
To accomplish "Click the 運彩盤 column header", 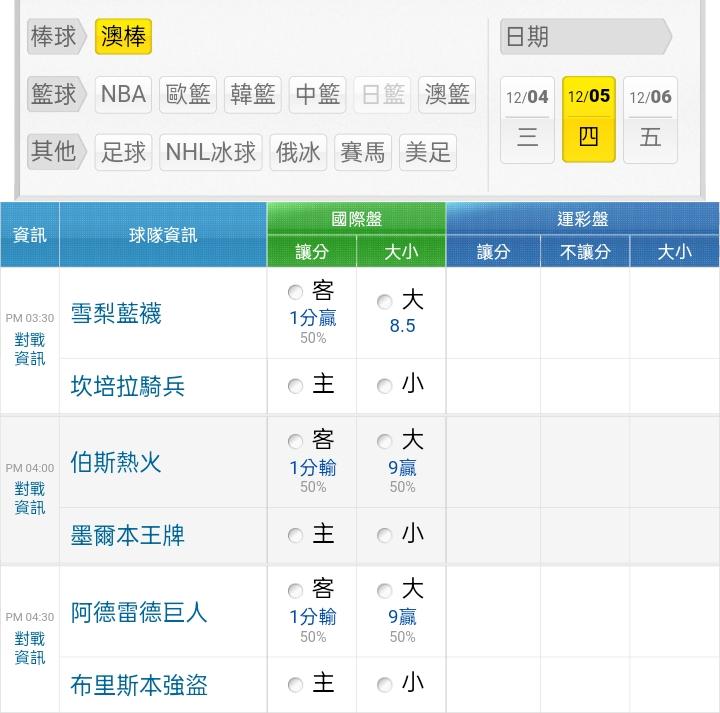I will (x=583, y=219).
